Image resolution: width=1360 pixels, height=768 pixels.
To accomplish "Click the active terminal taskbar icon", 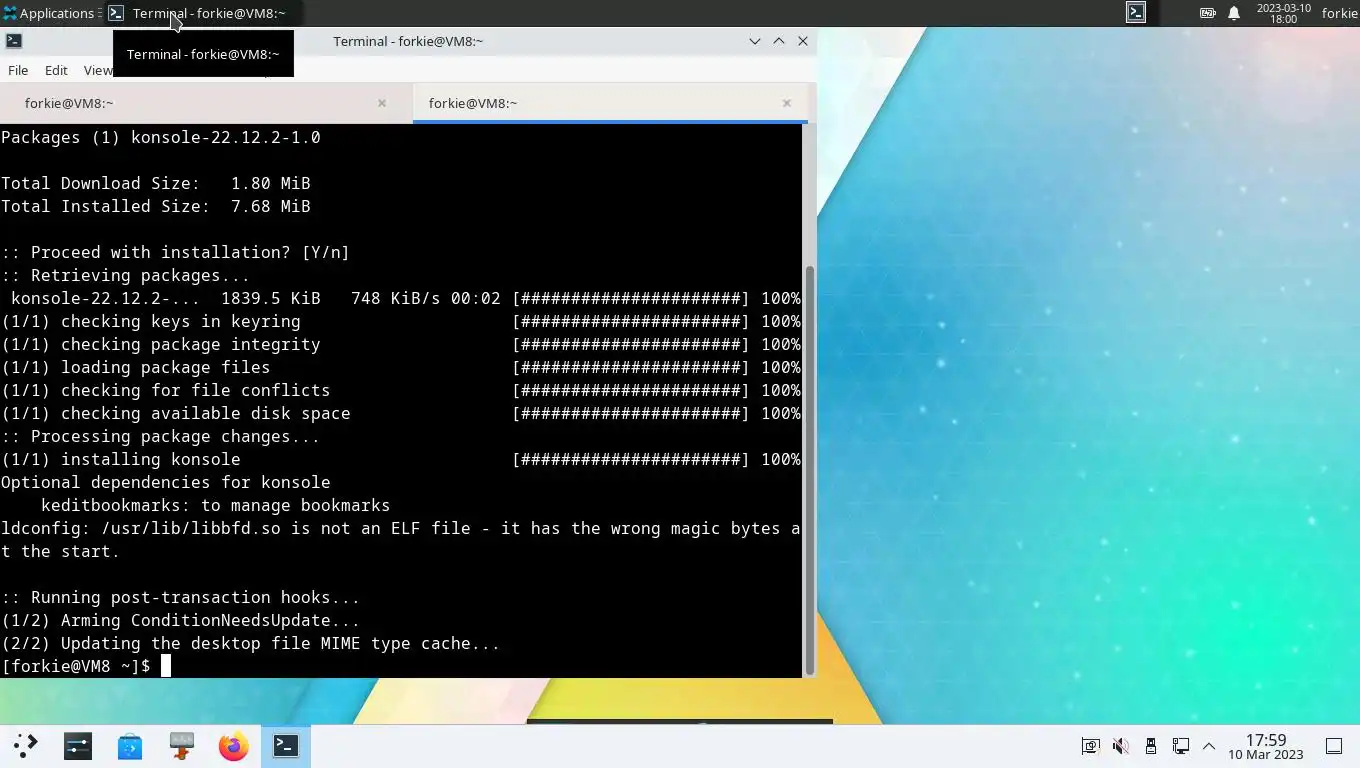I will (286, 746).
